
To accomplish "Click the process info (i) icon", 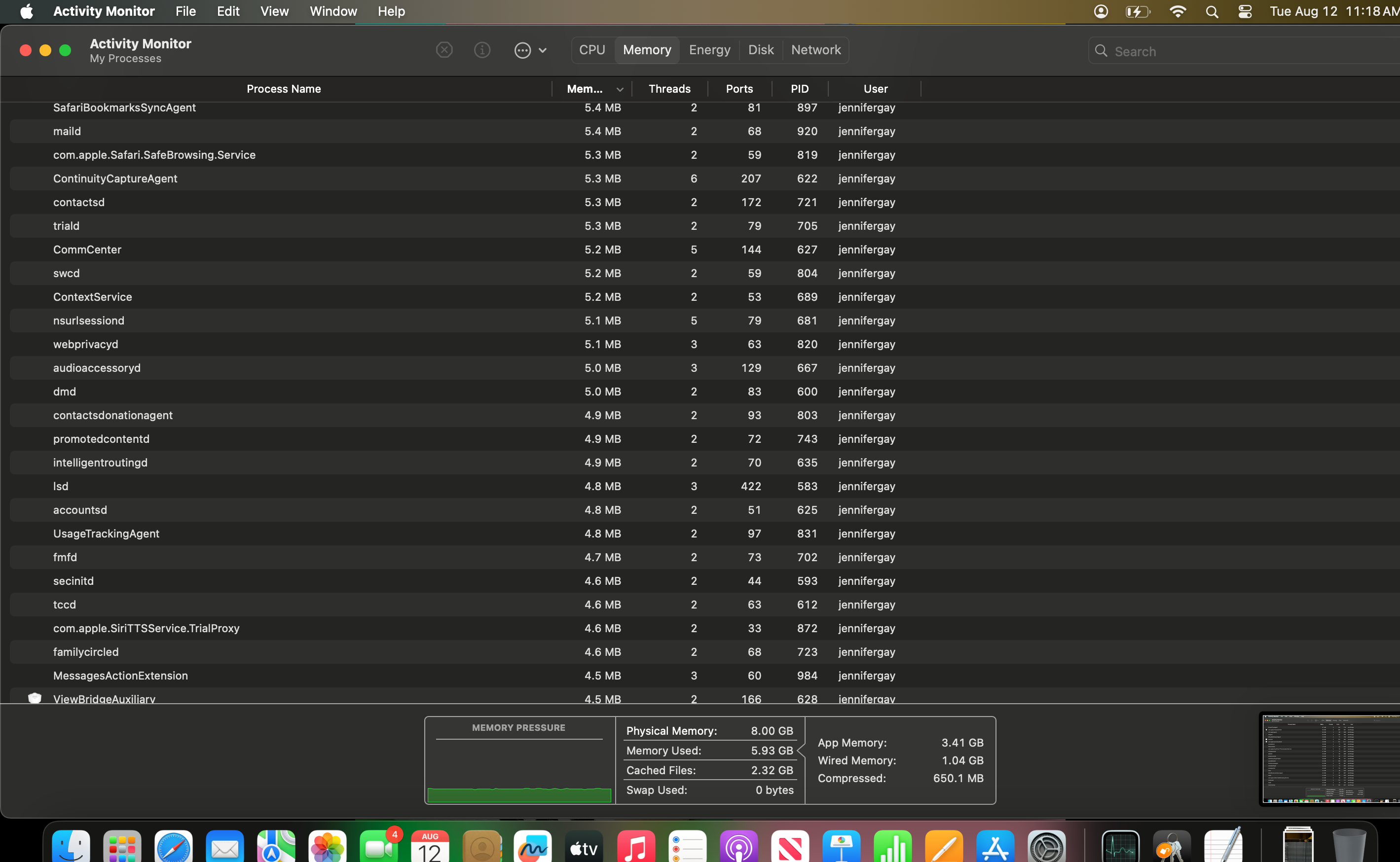I will 482,50.
